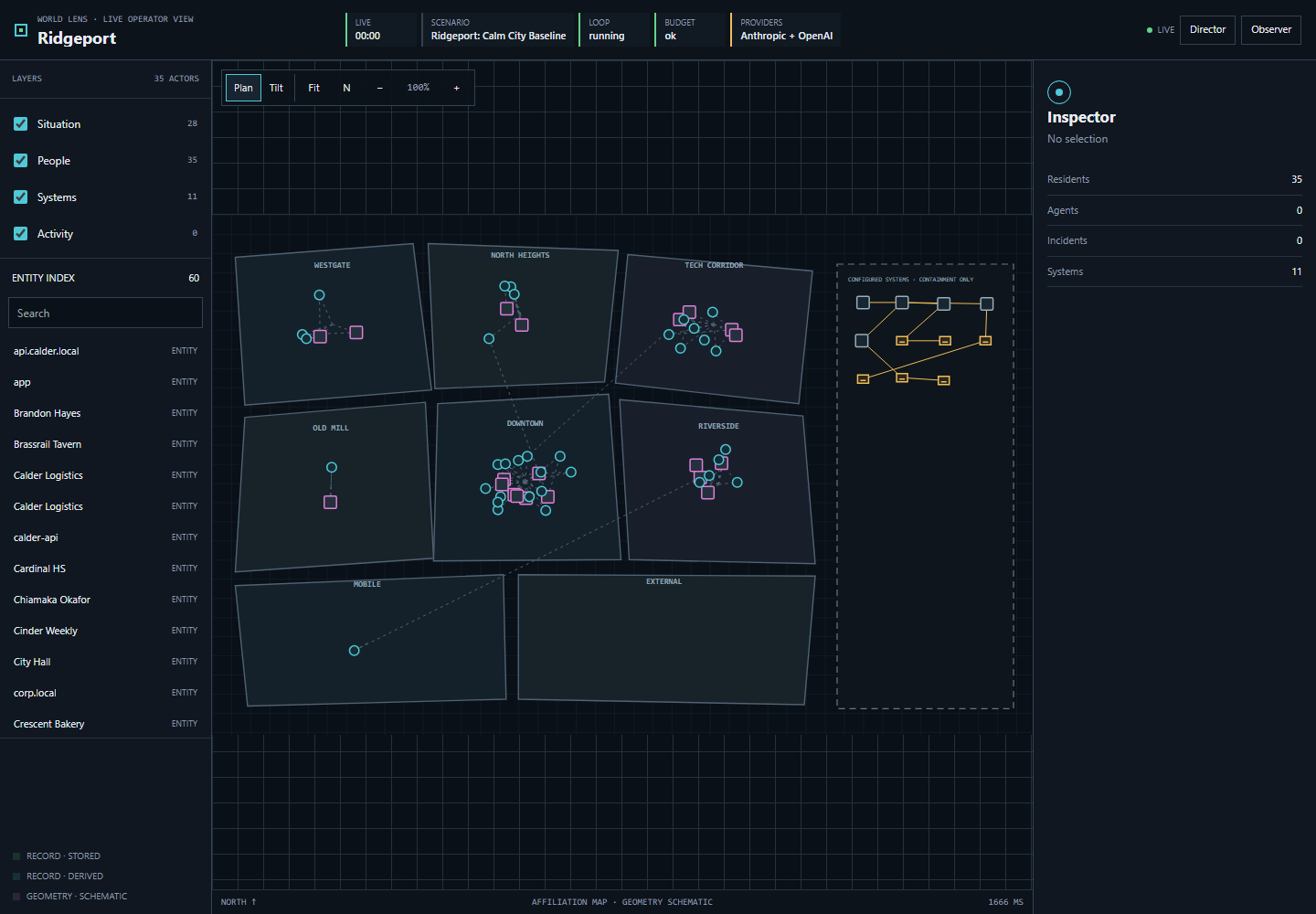Select the lone circle node in Mobile district
Viewport: 1316px width, 914px height.
coord(355,651)
